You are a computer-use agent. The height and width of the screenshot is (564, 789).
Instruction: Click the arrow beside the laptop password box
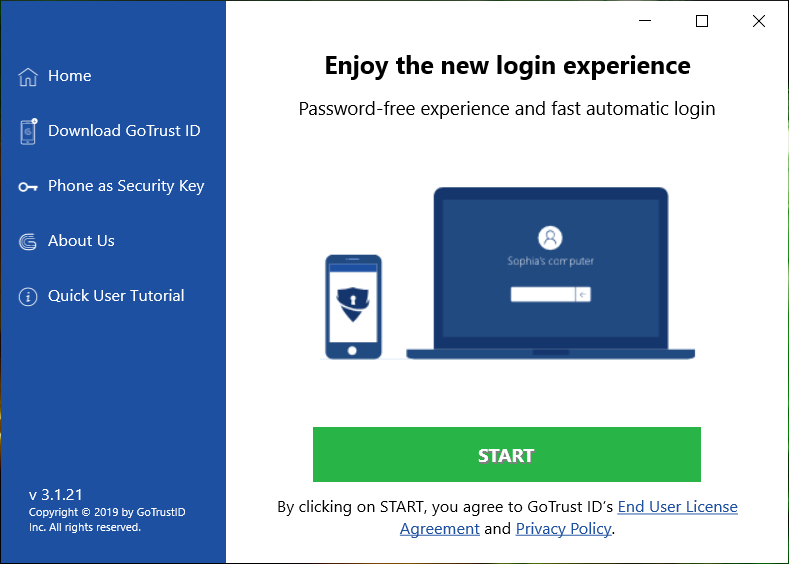pyautogui.click(x=583, y=294)
